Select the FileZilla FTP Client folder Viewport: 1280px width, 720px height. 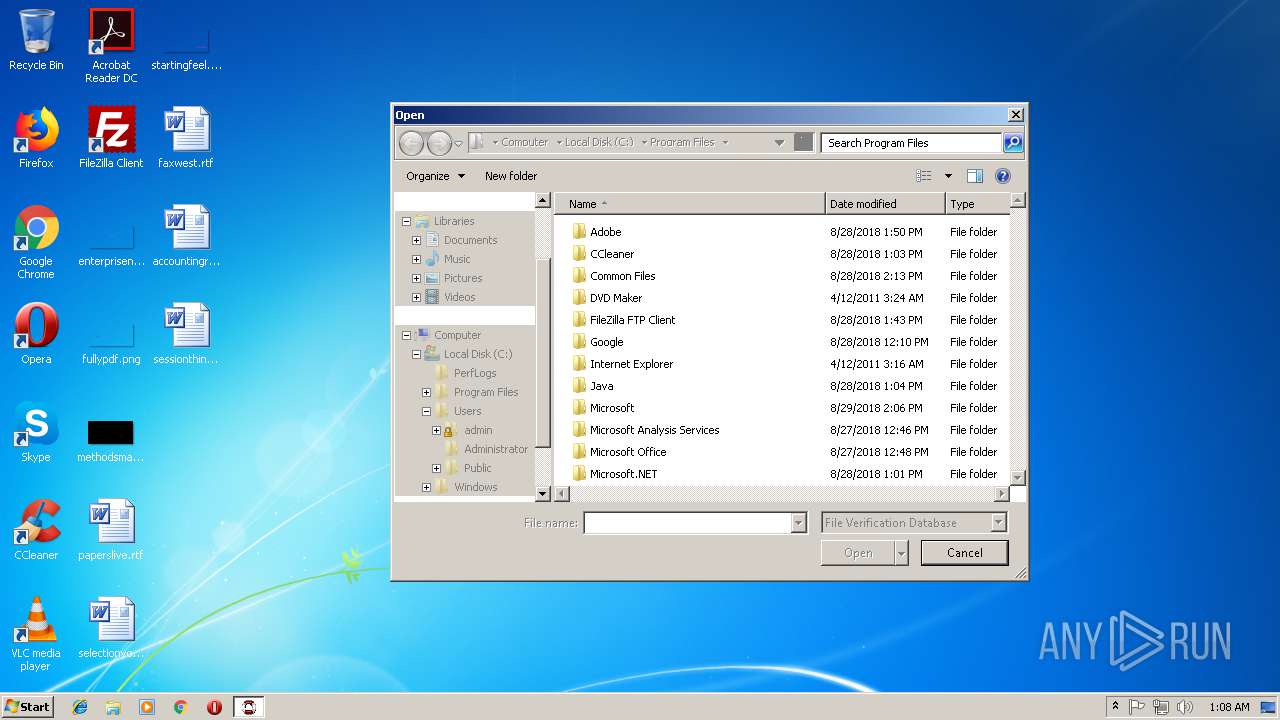632,320
